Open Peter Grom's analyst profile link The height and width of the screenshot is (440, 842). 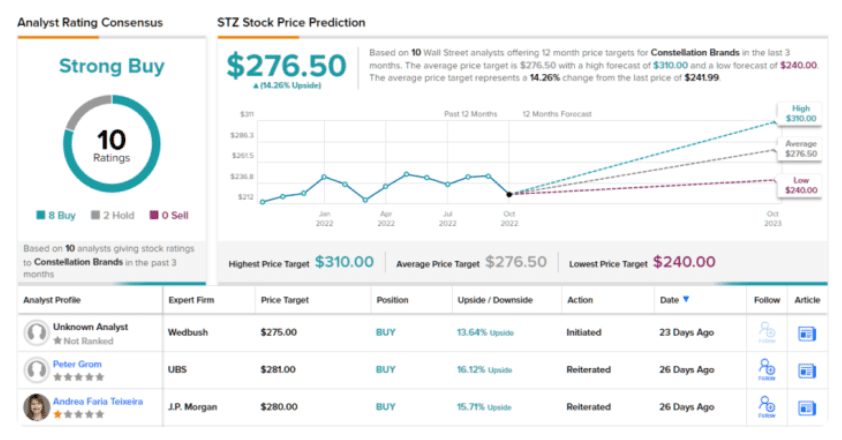click(x=77, y=364)
